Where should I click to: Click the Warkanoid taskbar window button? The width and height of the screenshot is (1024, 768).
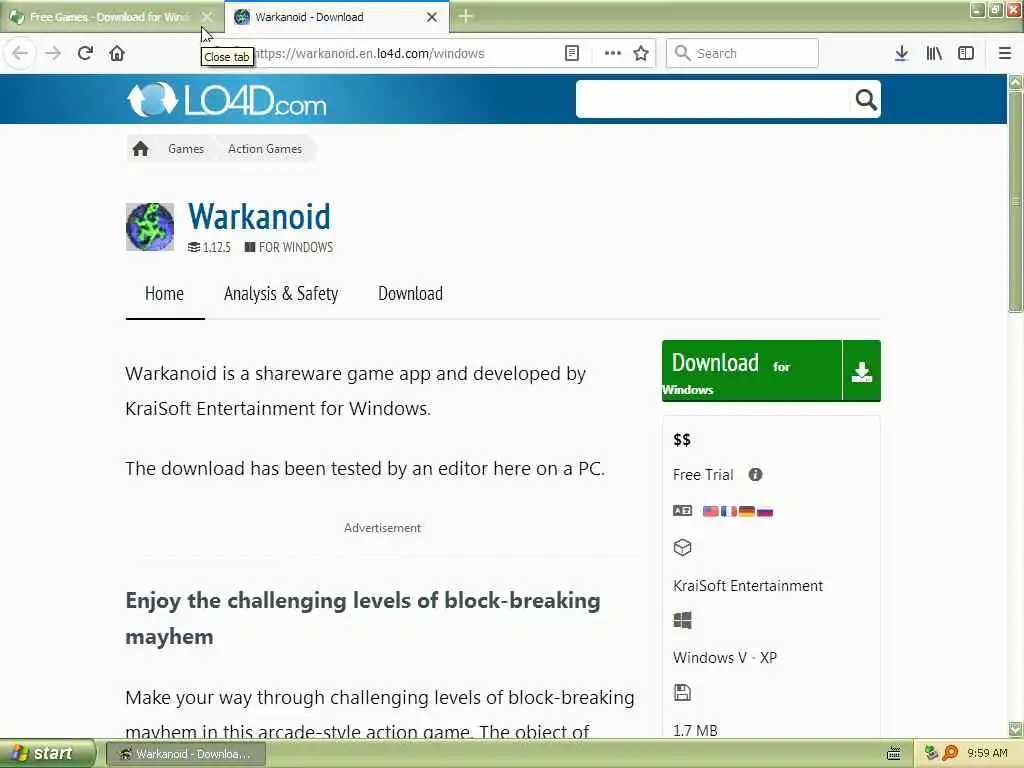click(186, 754)
